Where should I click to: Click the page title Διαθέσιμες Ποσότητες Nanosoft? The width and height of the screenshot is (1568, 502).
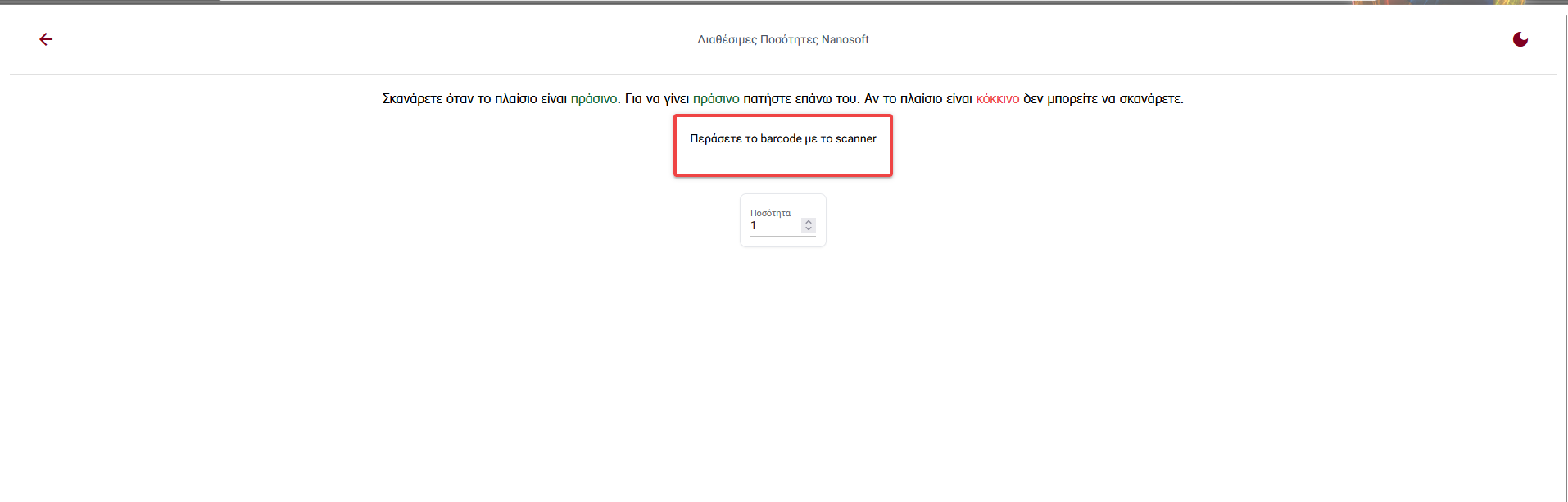[x=782, y=39]
